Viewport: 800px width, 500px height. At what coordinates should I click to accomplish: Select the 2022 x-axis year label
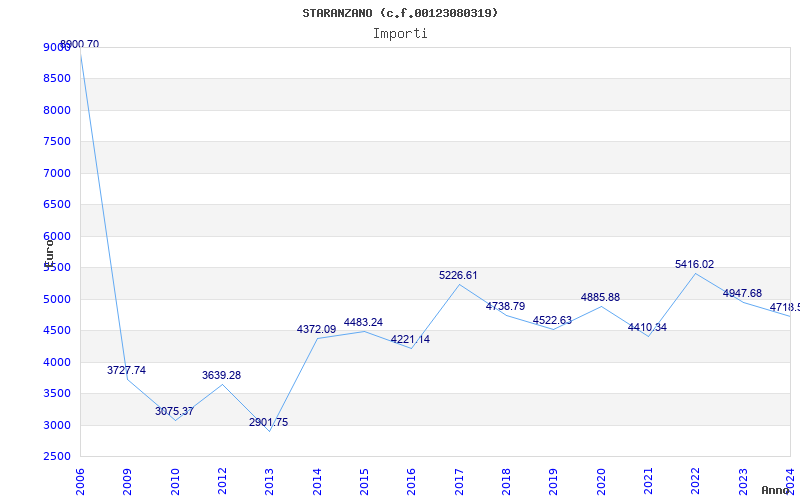point(695,481)
